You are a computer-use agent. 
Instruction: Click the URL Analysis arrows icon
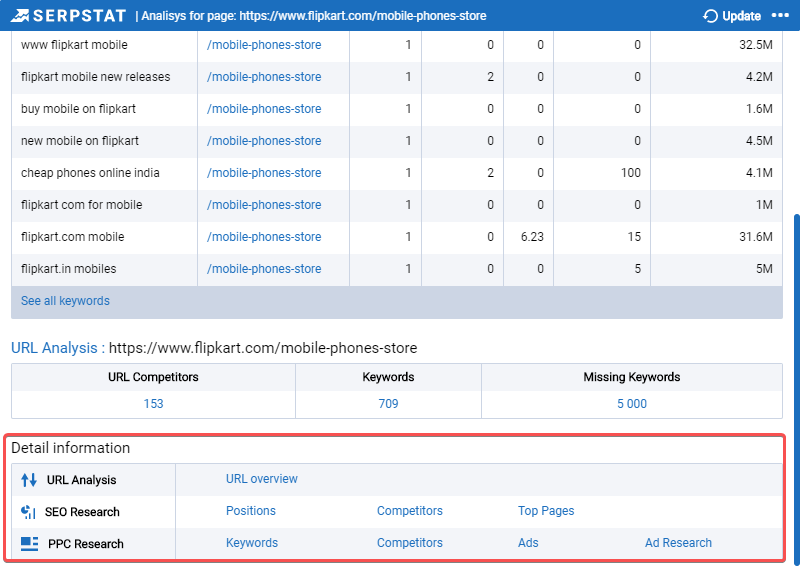click(29, 480)
